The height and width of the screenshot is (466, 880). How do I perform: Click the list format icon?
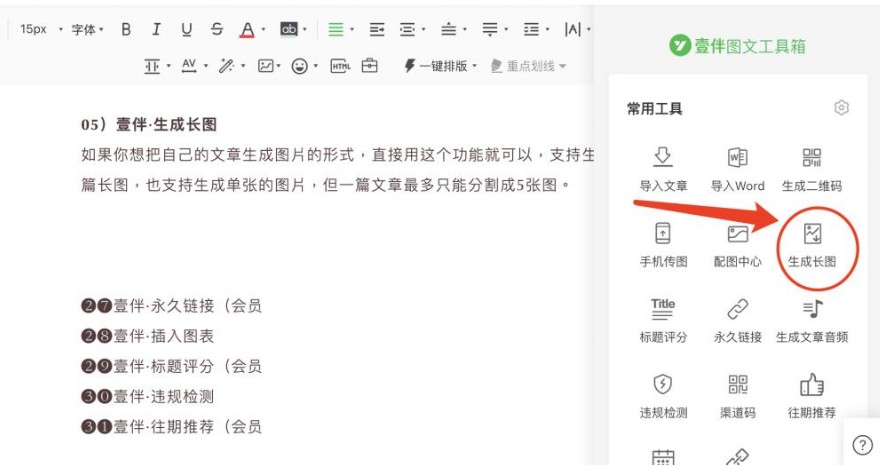[530, 29]
